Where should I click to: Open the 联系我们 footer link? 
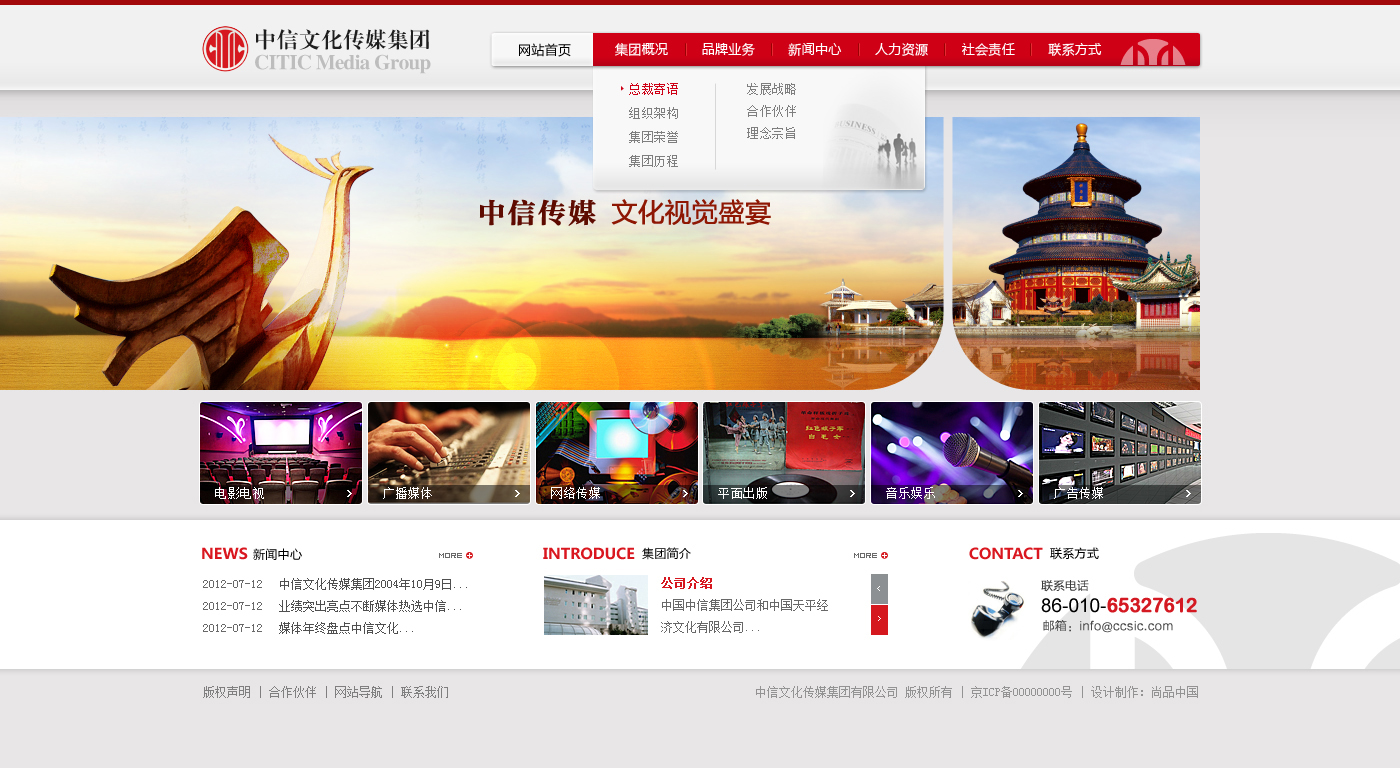425,692
